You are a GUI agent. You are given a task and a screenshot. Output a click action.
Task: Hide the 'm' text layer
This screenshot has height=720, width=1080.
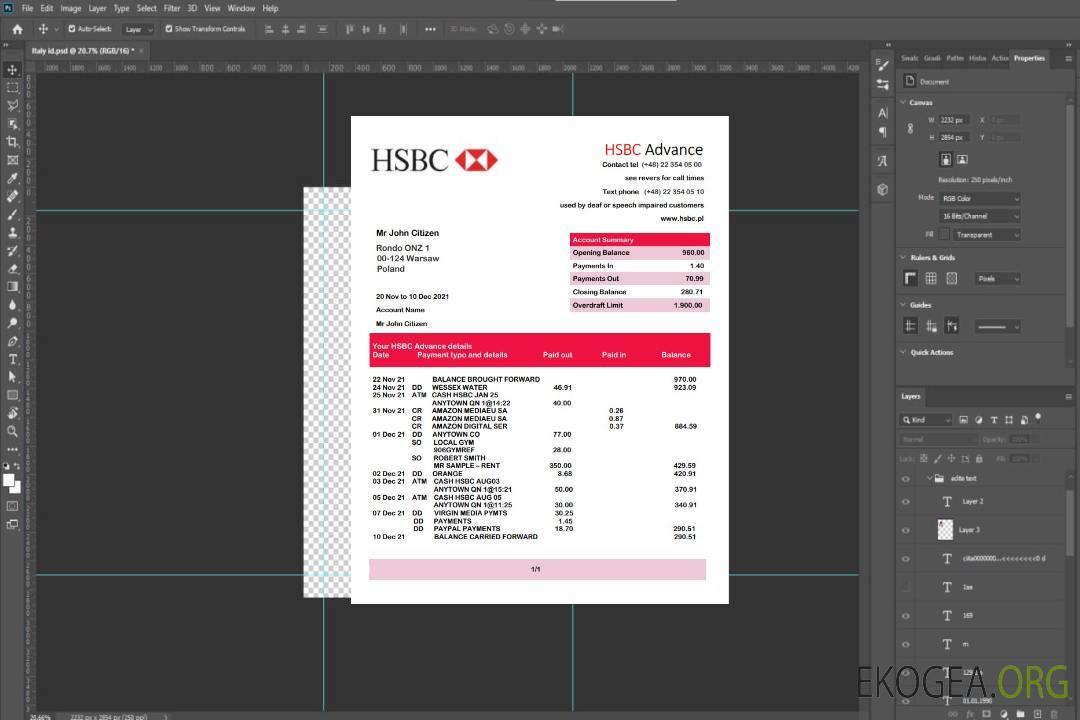coord(906,644)
